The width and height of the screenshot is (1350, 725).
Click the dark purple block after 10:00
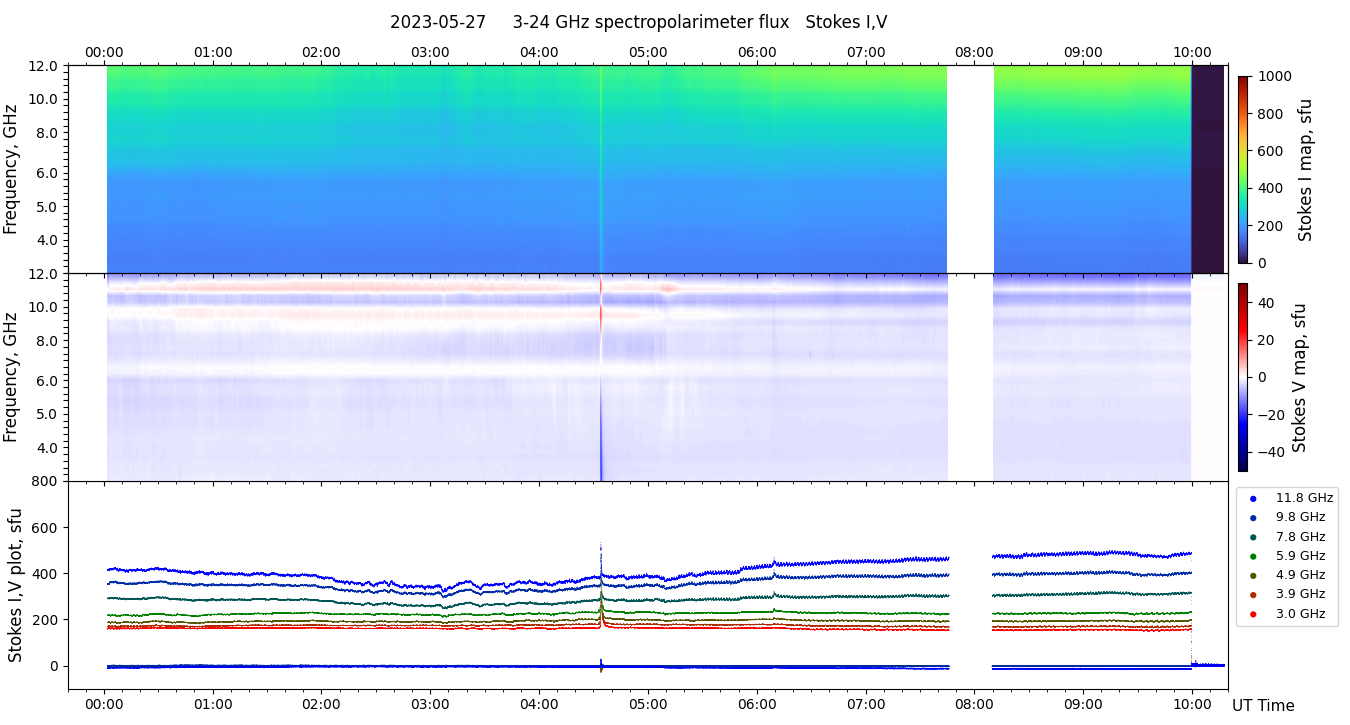[x=1207, y=170]
